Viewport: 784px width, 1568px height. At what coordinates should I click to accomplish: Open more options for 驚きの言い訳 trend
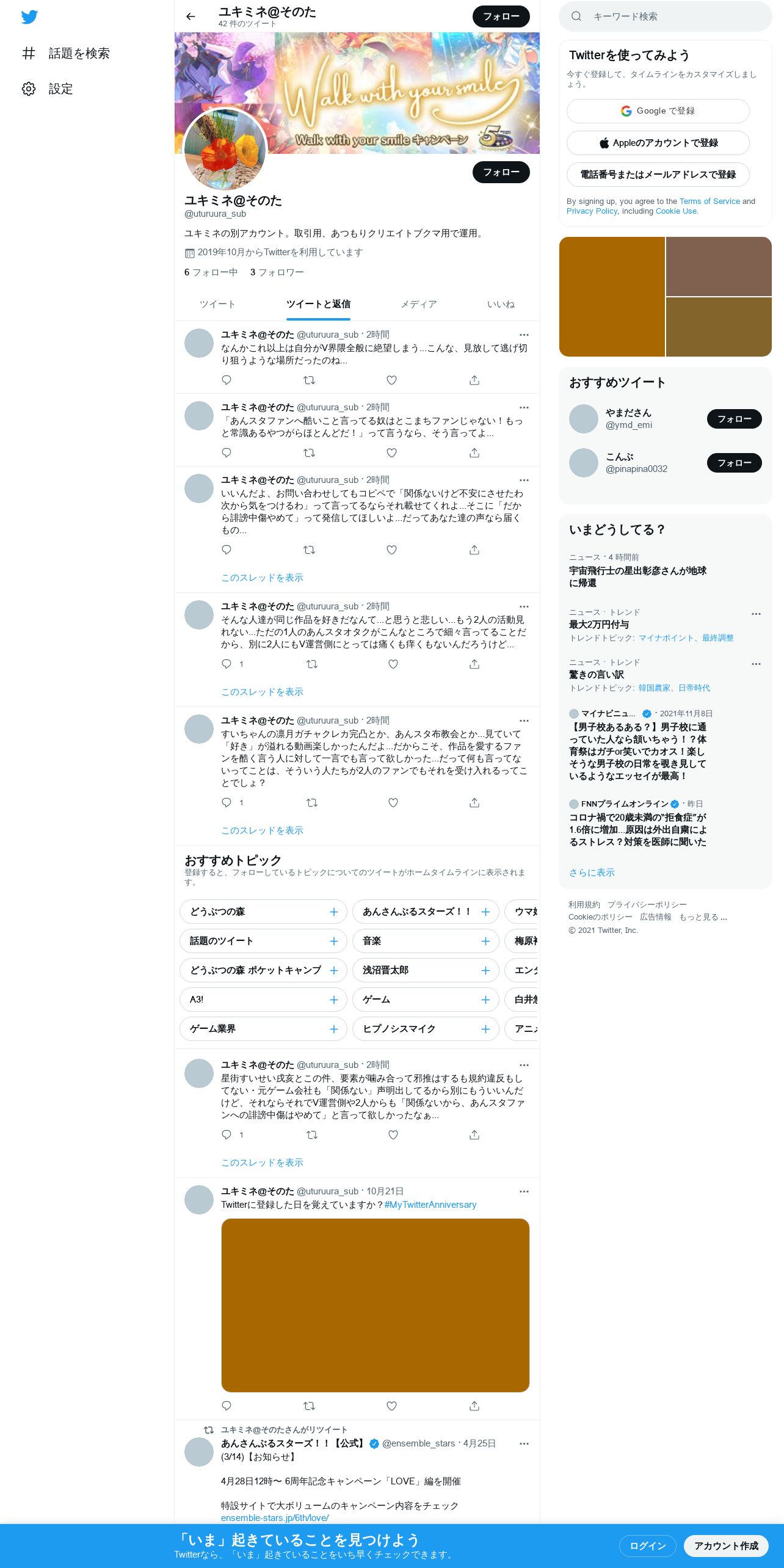click(x=756, y=664)
